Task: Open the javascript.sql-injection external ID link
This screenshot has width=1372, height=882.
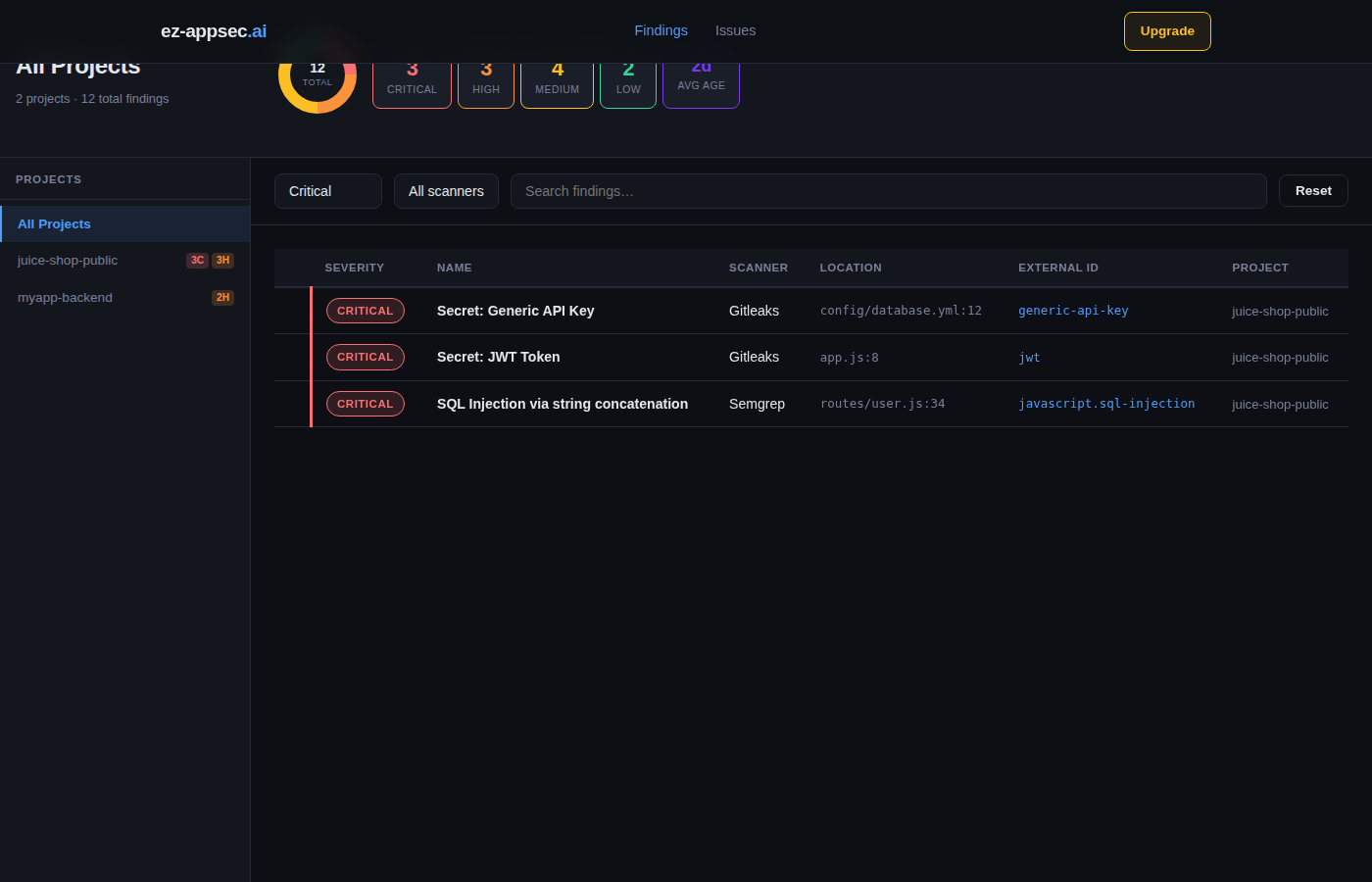Action: pos(1106,404)
